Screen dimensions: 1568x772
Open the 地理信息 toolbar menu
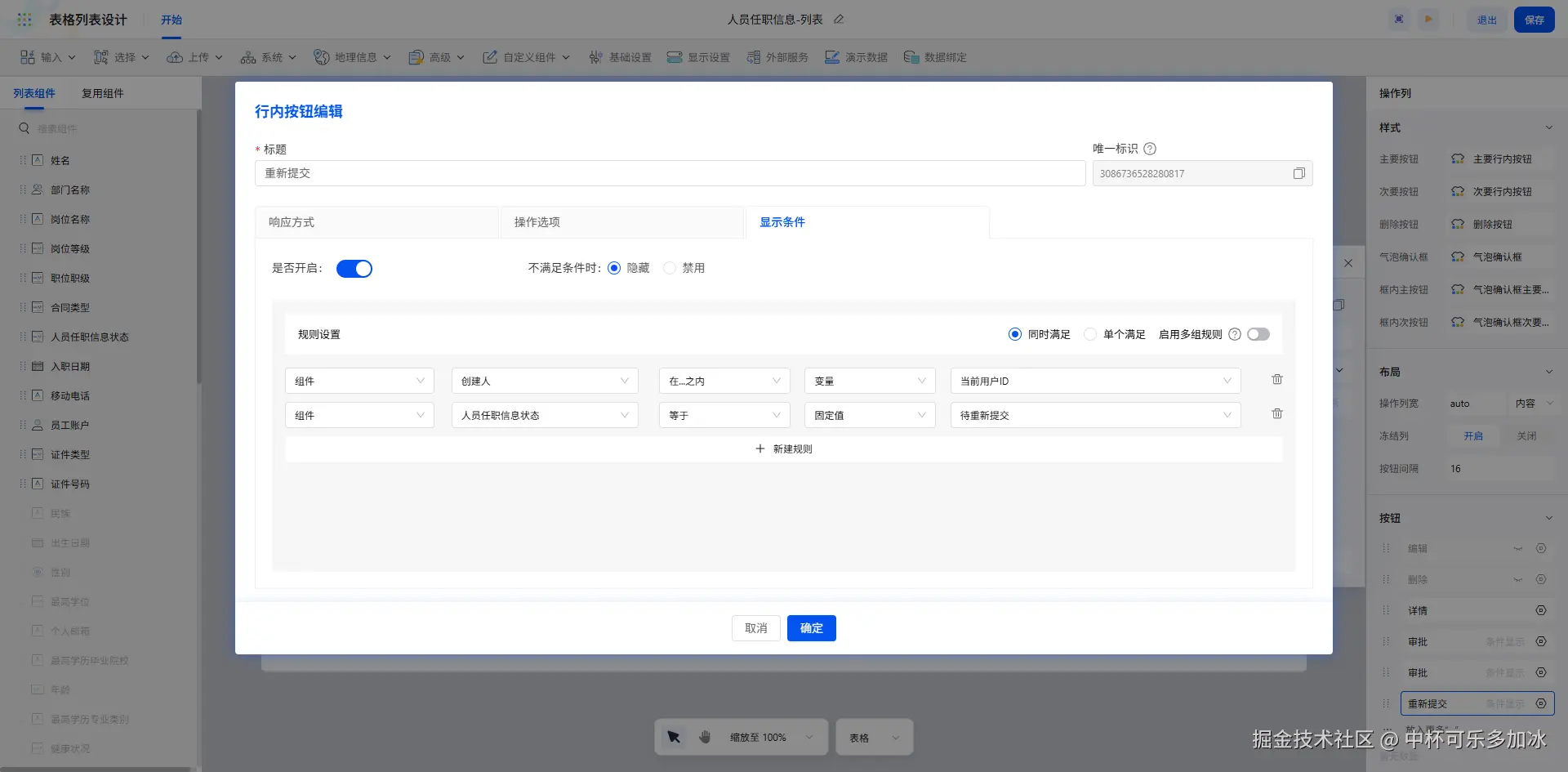(x=353, y=57)
